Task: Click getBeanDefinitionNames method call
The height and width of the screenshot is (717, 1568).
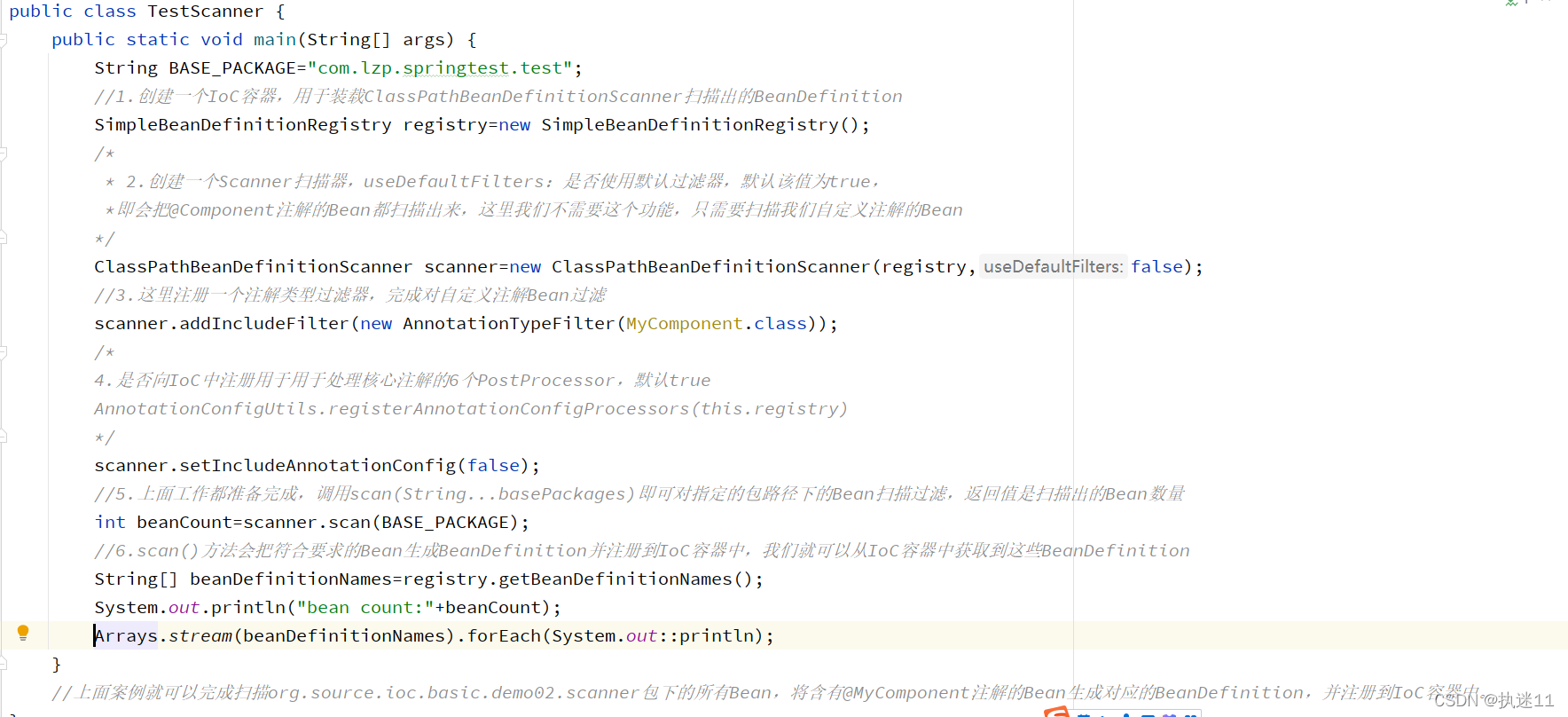Action: tap(615, 579)
